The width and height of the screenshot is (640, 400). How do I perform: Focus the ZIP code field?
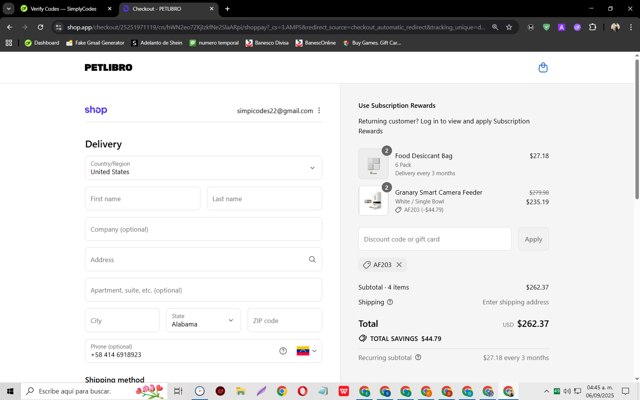(x=284, y=320)
